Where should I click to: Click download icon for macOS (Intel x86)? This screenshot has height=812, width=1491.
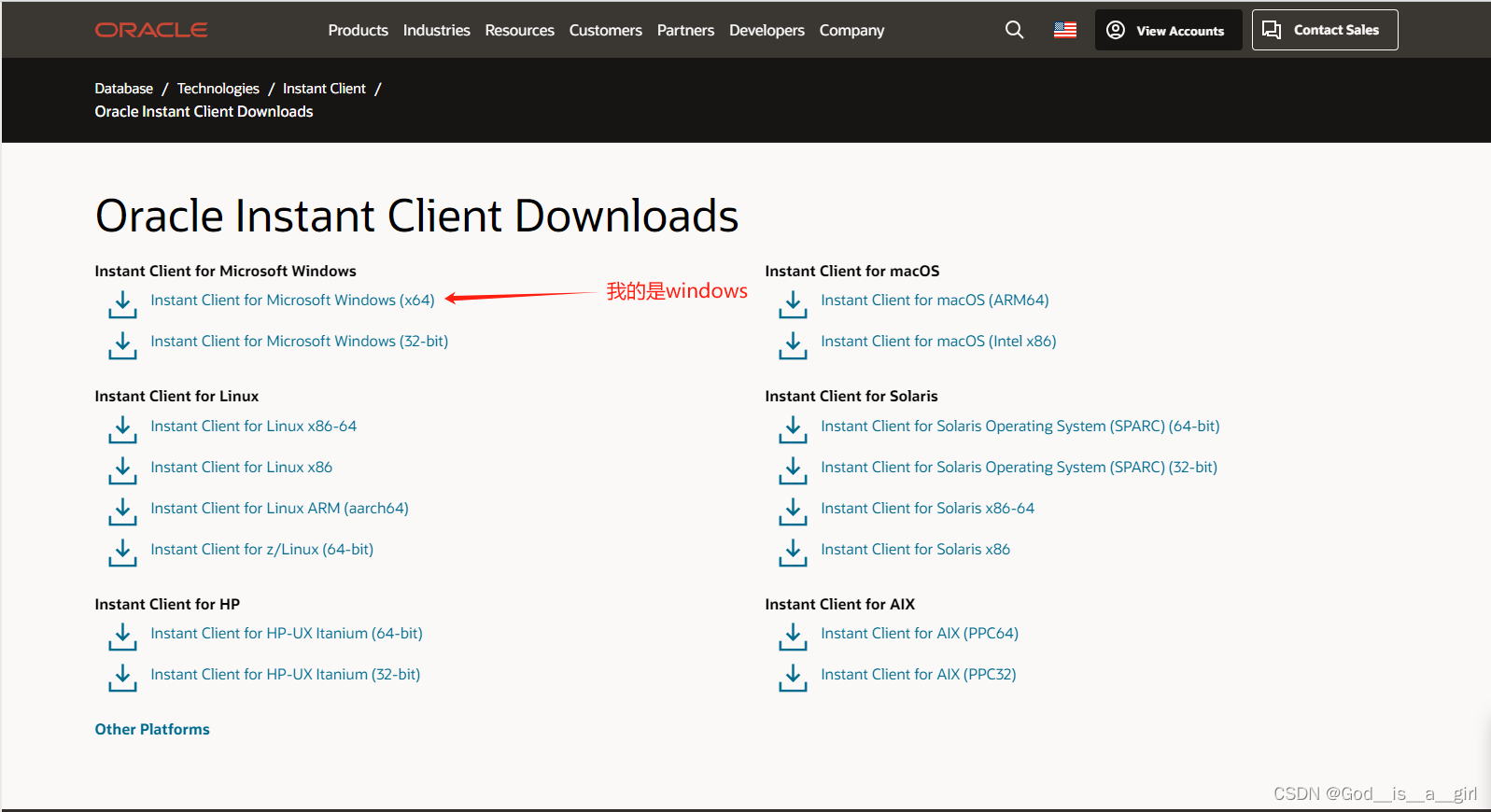tap(793, 345)
